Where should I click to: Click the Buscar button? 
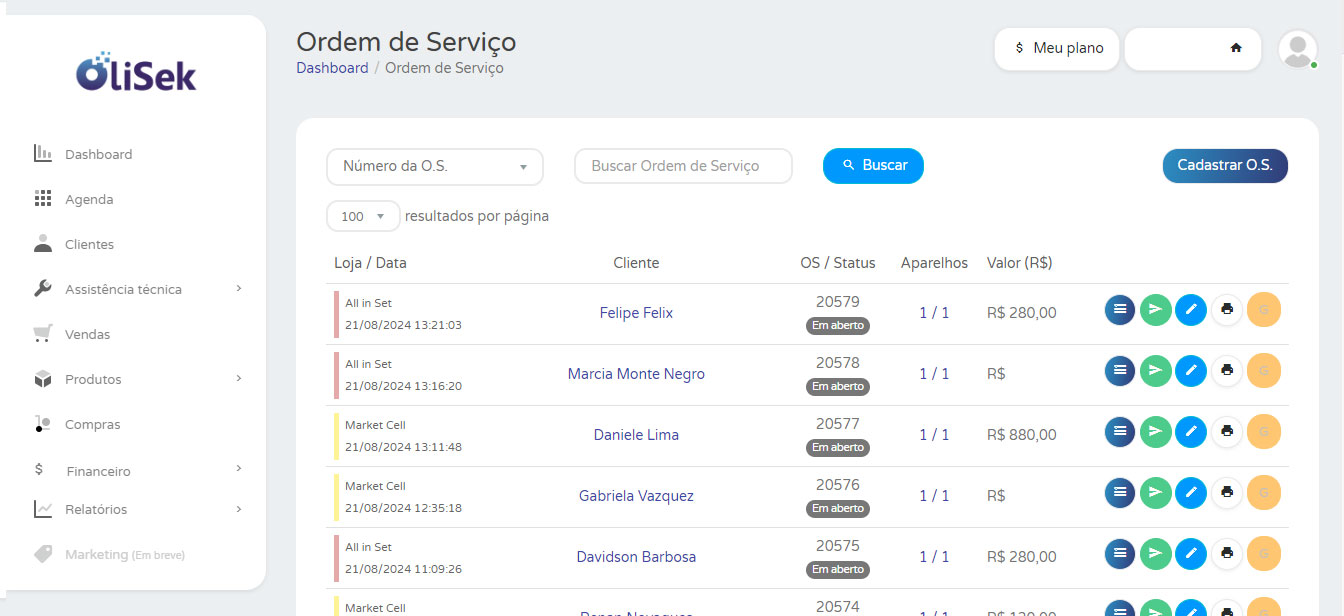pyautogui.click(x=873, y=166)
